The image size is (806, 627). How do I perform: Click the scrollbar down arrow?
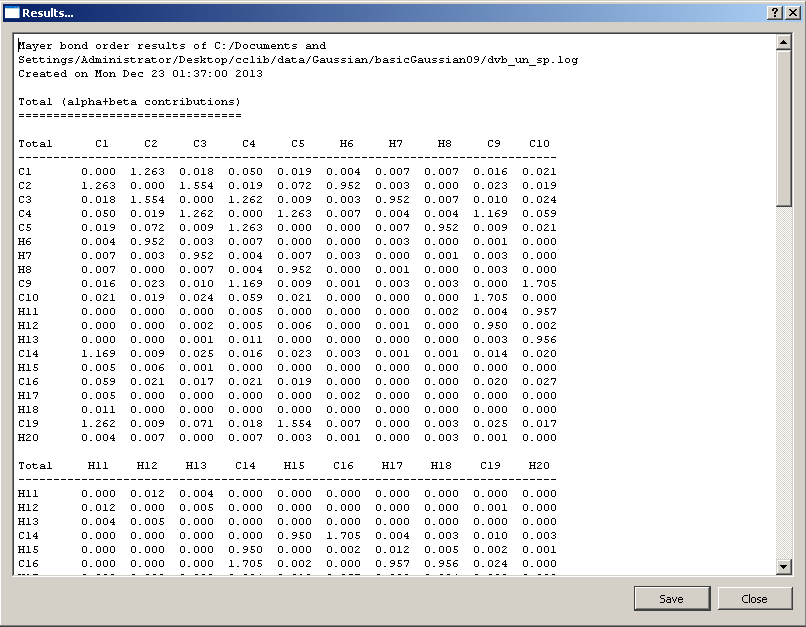(x=784, y=568)
